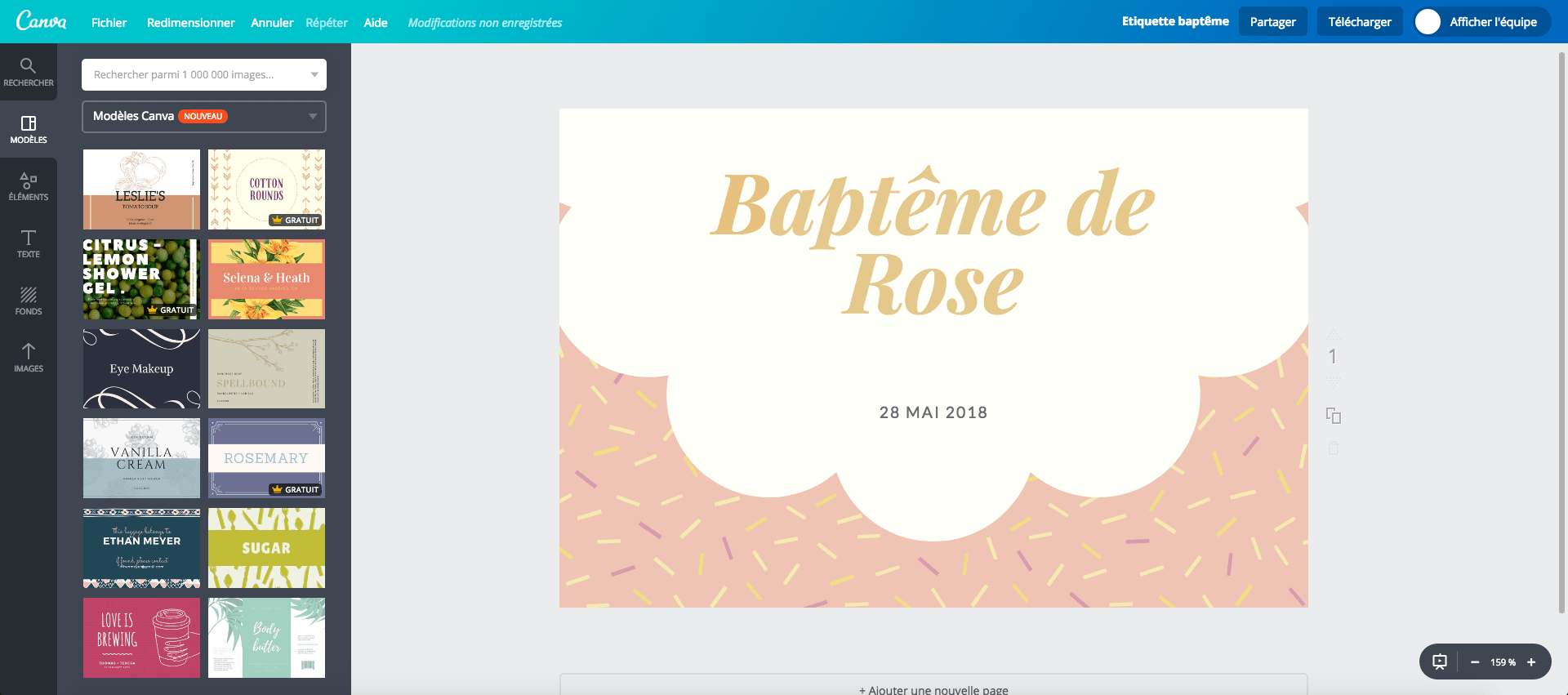Viewport: 1568px width, 695px height.
Task: Click the delete page trash icon
Action: coord(1334,448)
